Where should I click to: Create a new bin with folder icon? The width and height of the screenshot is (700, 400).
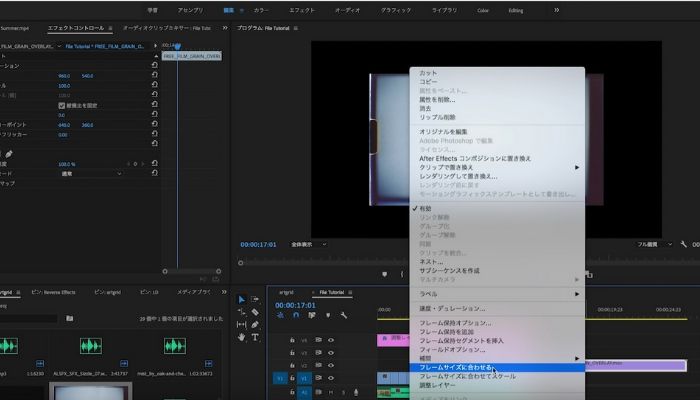[70, 318]
